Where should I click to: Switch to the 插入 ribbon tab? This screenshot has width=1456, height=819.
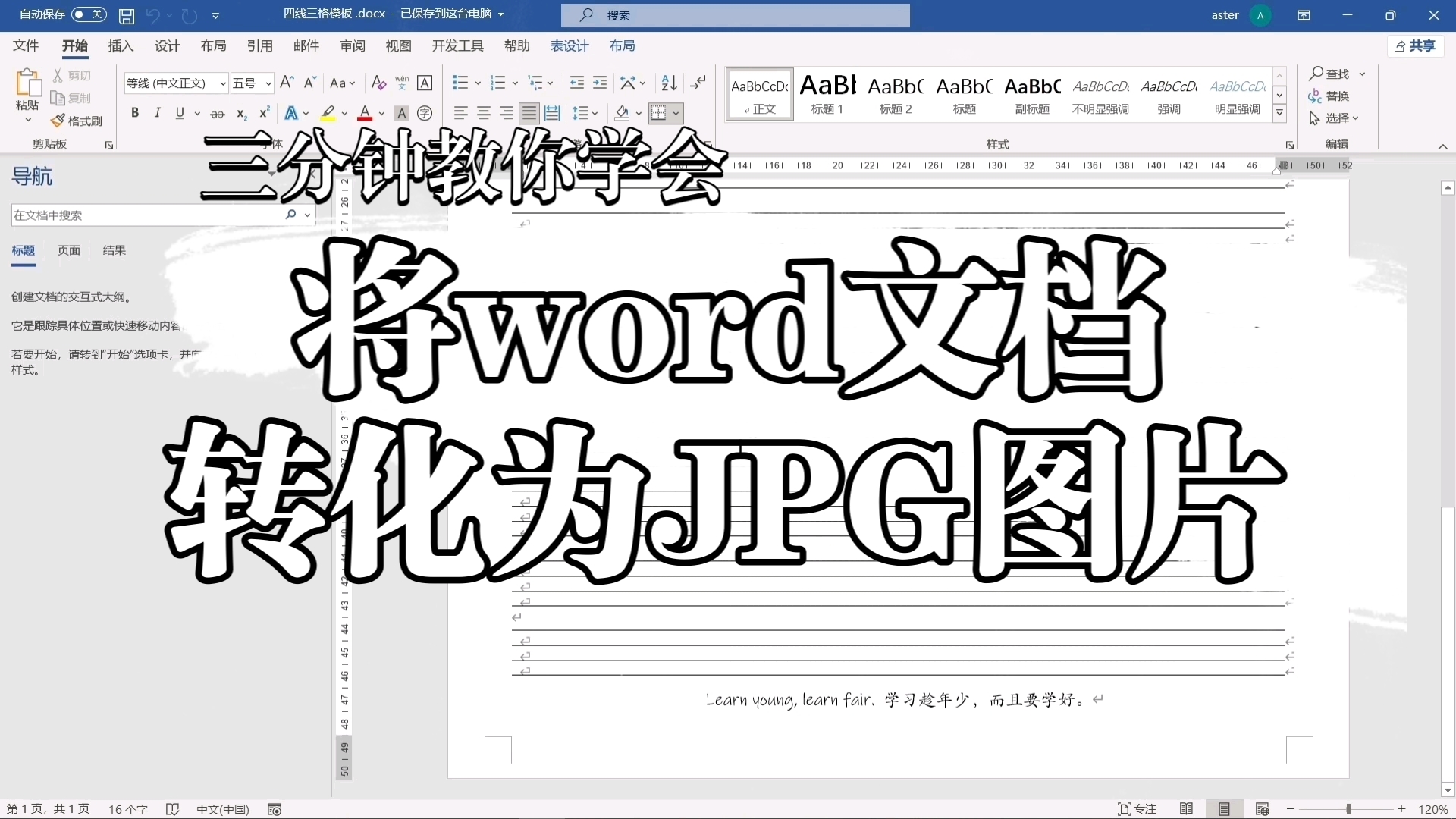120,46
